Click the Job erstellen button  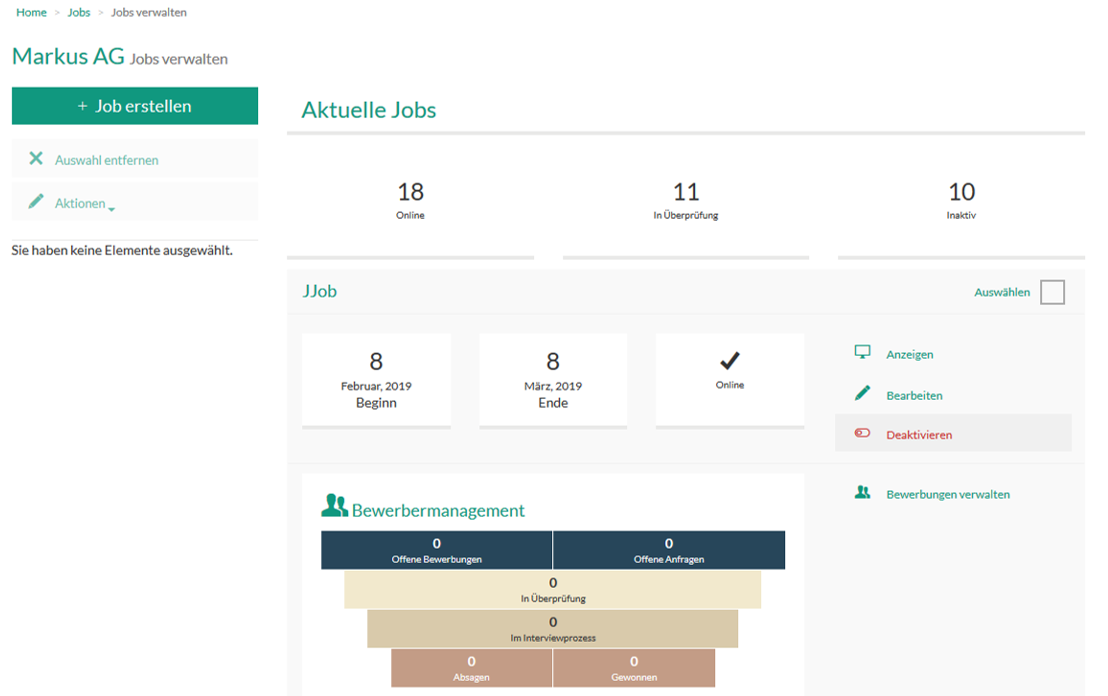(x=135, y=106)
